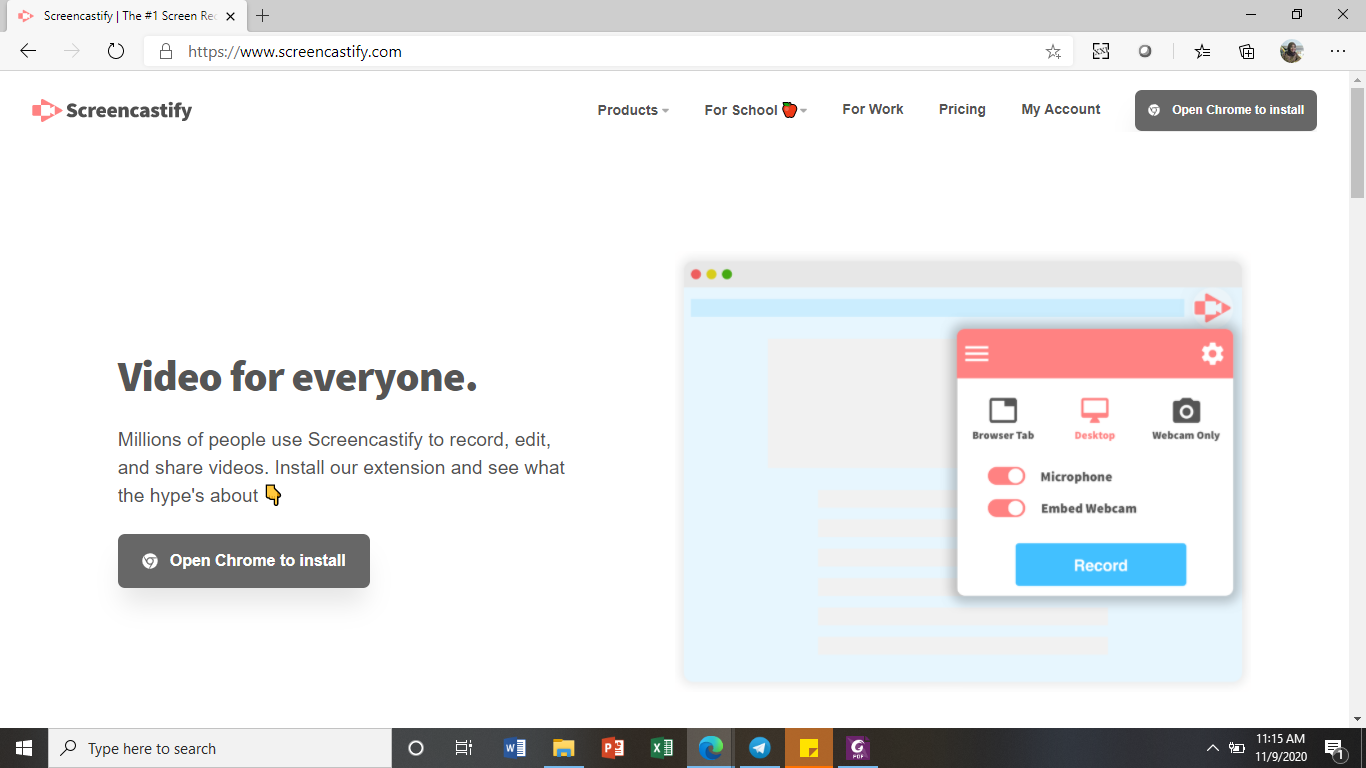Click the blue Record button
Screen dimensions: 1366x768
1101,565
